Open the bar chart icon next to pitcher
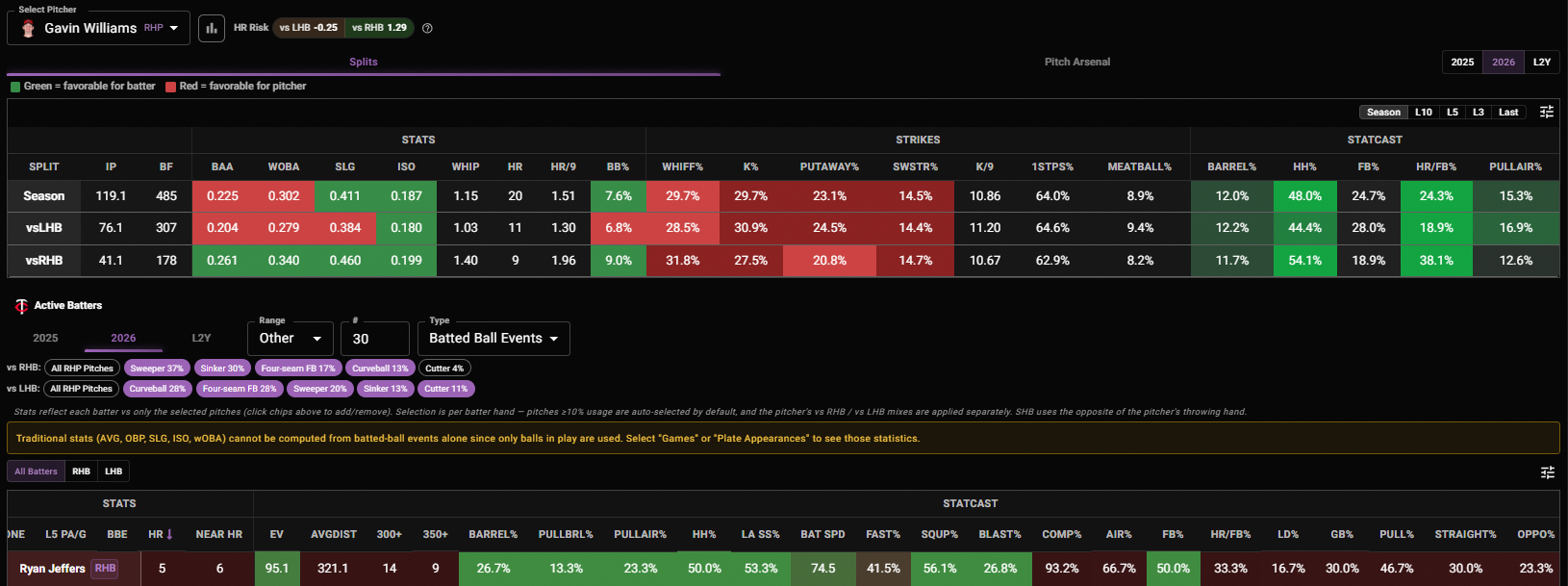The width and height of the screenshot is (1568, 586). coord(211,28)
